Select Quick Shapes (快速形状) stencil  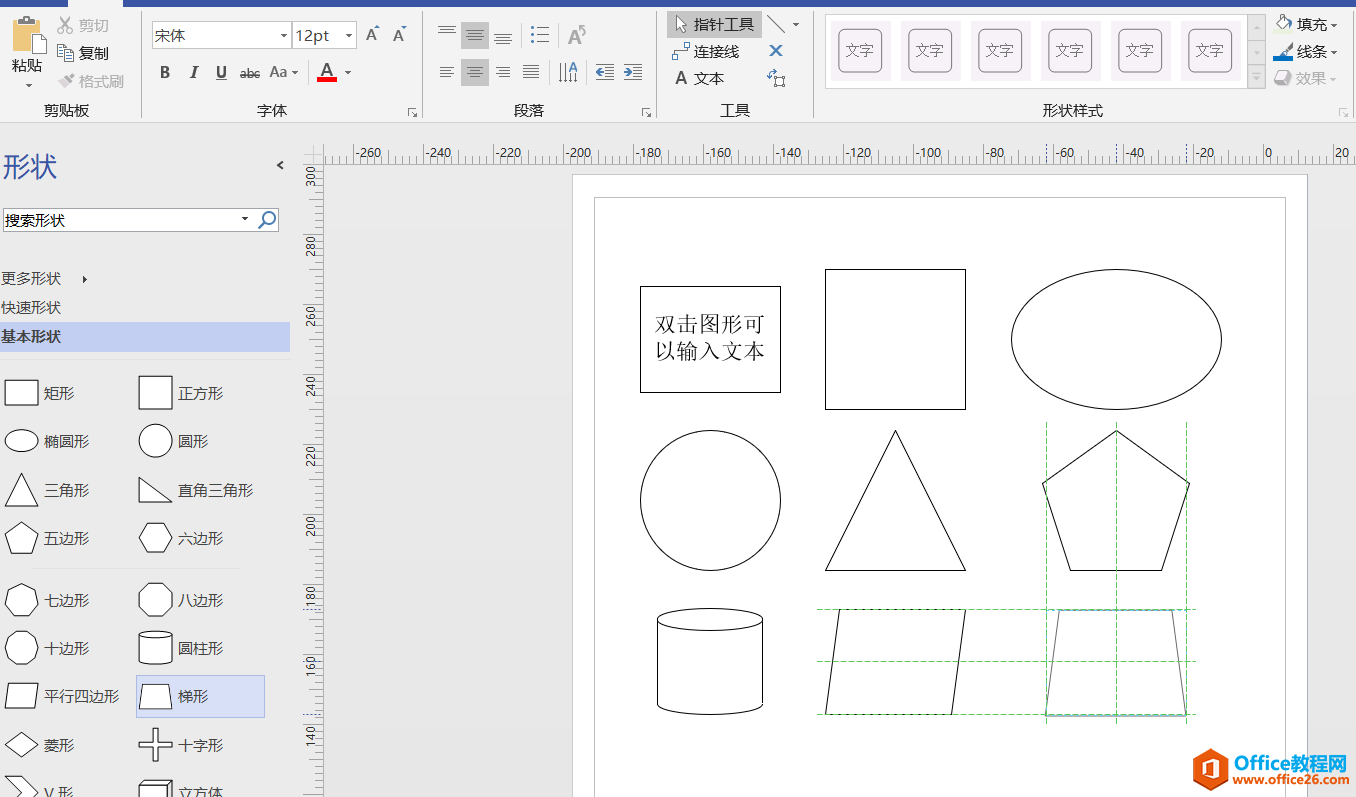pyautogui.click(x=31, y=308)
